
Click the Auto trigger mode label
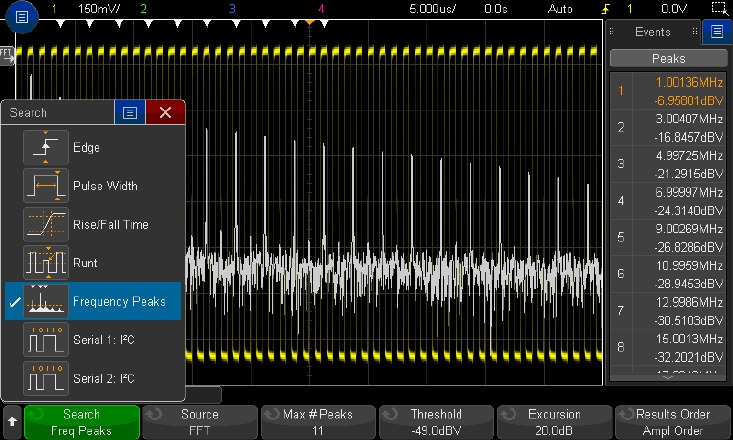[x=560, y=9]
